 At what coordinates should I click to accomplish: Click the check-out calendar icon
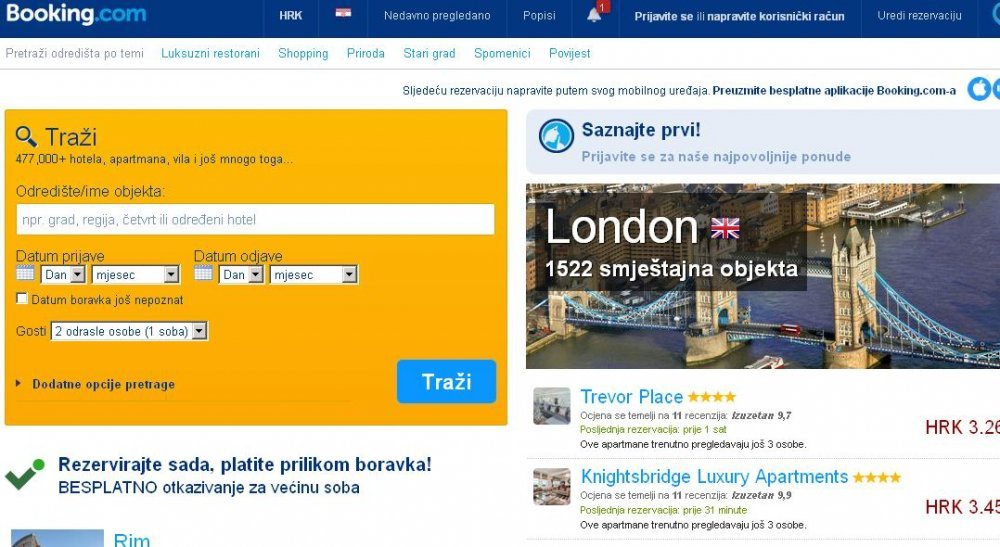[203, 274]
